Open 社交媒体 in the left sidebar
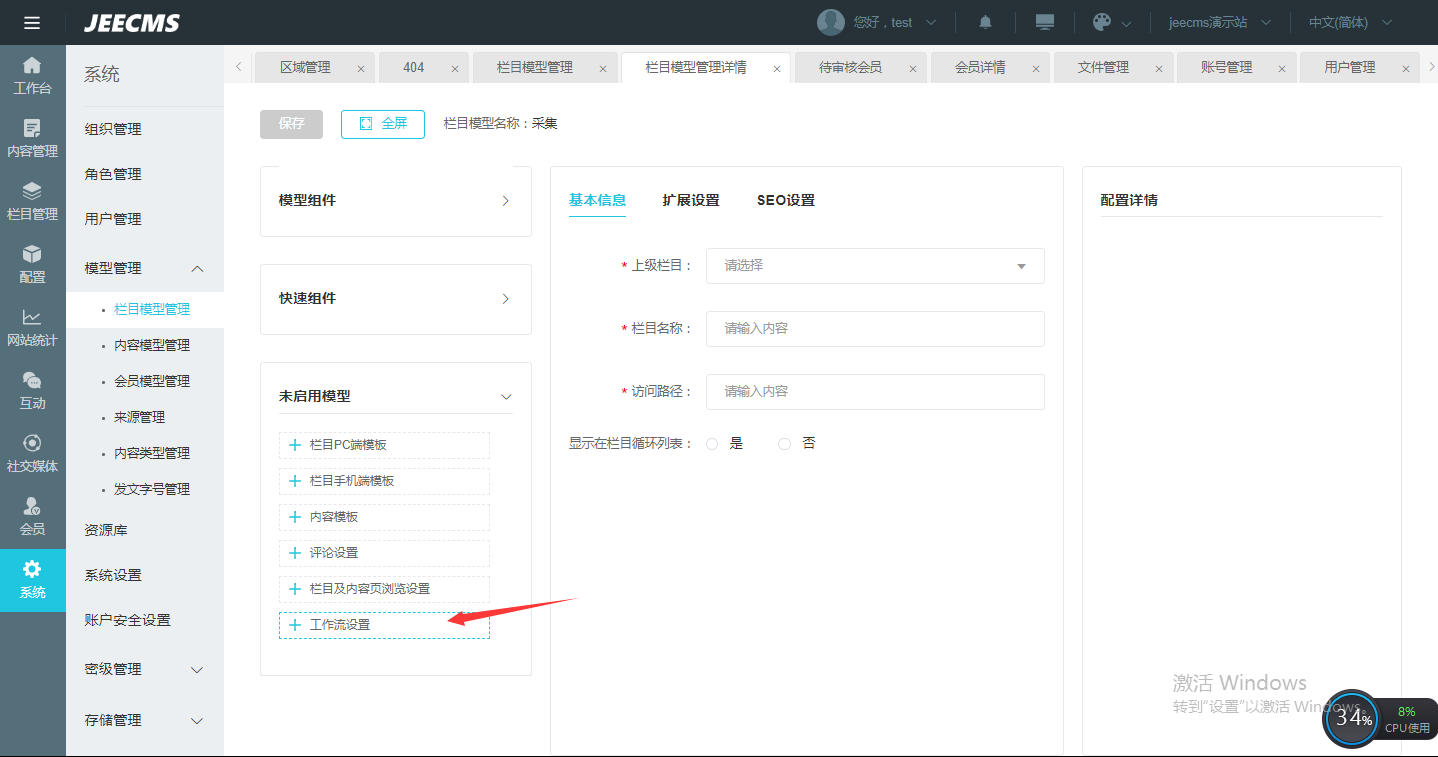The width and height of the screenshot is (1438, 757). pos(32,454)
